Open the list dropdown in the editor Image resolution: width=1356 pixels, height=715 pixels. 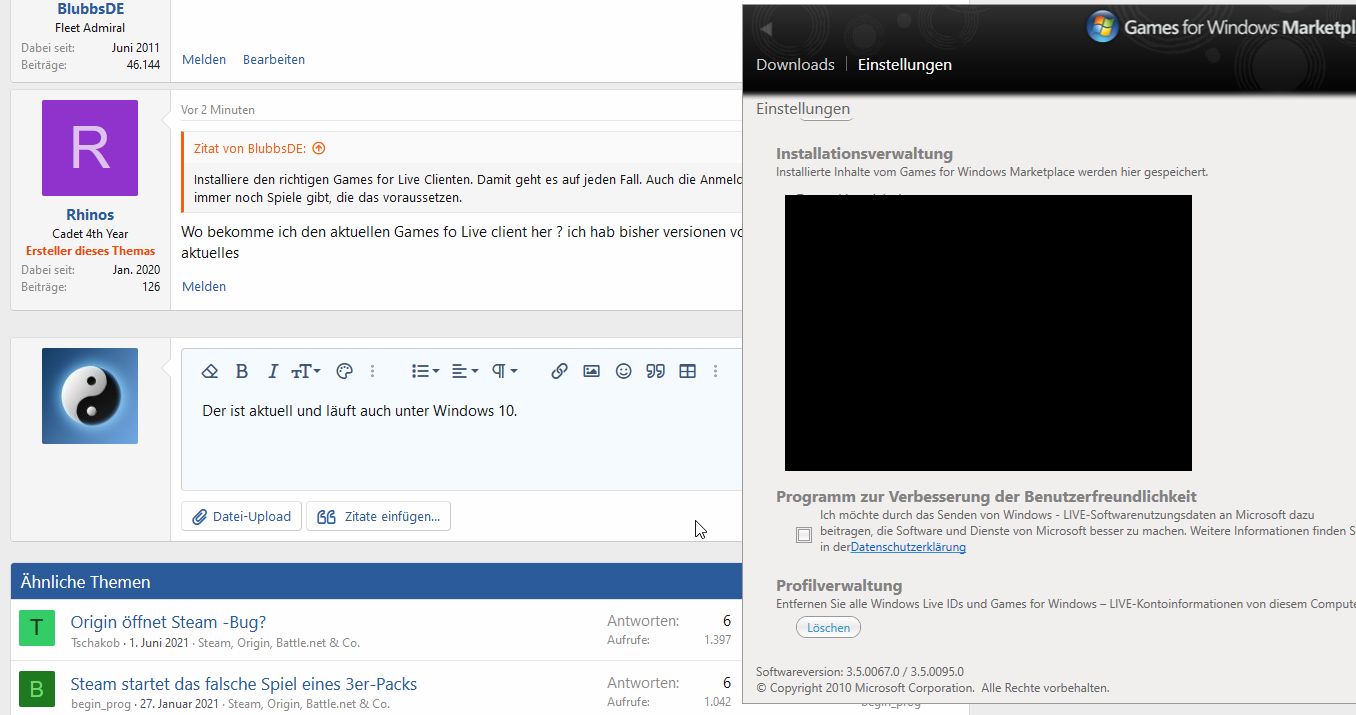click(x=425, y=371)
